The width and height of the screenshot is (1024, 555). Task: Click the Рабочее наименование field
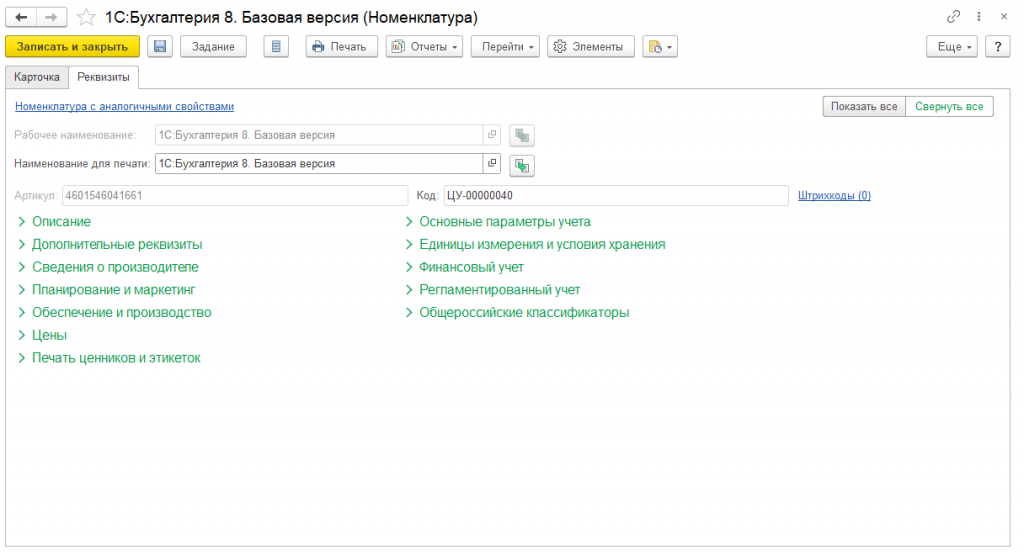tap(319, 135)
